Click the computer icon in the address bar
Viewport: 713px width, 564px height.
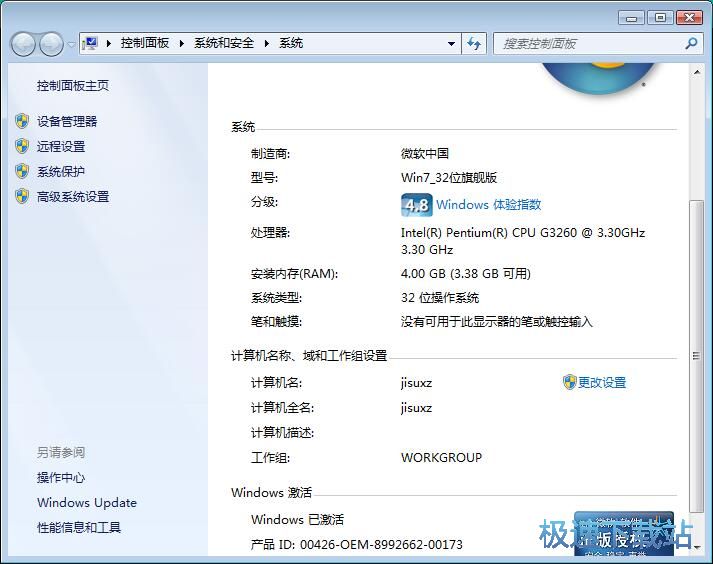click(x=91, y=43)
